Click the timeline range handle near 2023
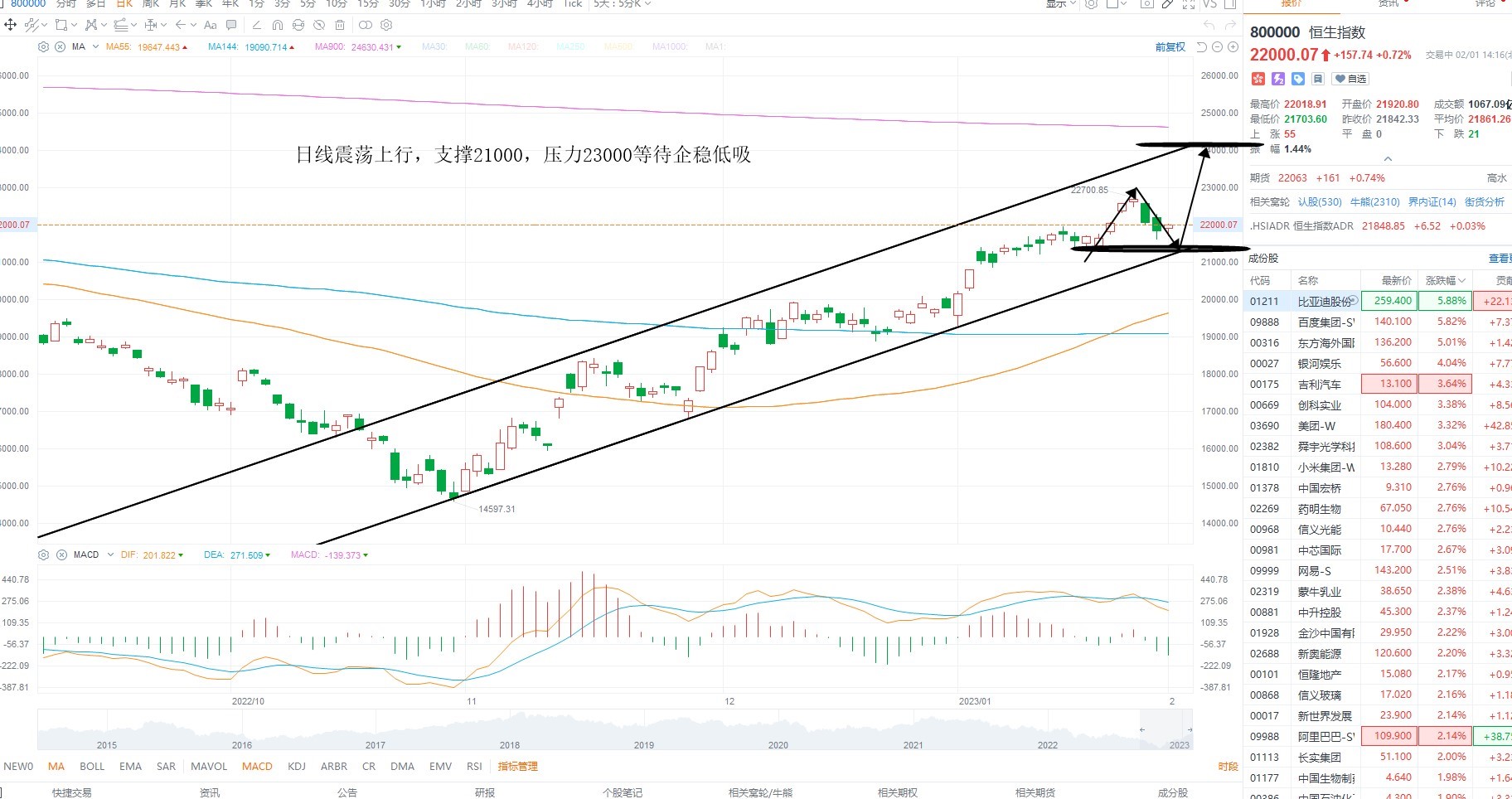The width and height of the screenshot is (1512, 799). coord(1190,730)
